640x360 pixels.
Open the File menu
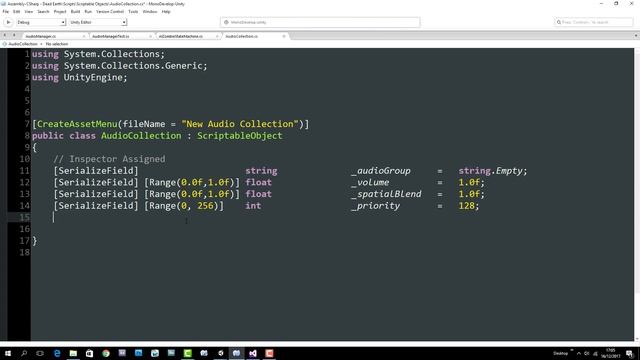[x=6, y=11]
